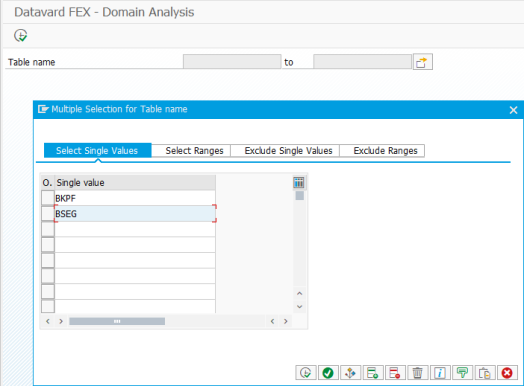This screenshot has width=524, height=386.
Task: Click the scroll down arrow of value table
Action: (299, 306)
